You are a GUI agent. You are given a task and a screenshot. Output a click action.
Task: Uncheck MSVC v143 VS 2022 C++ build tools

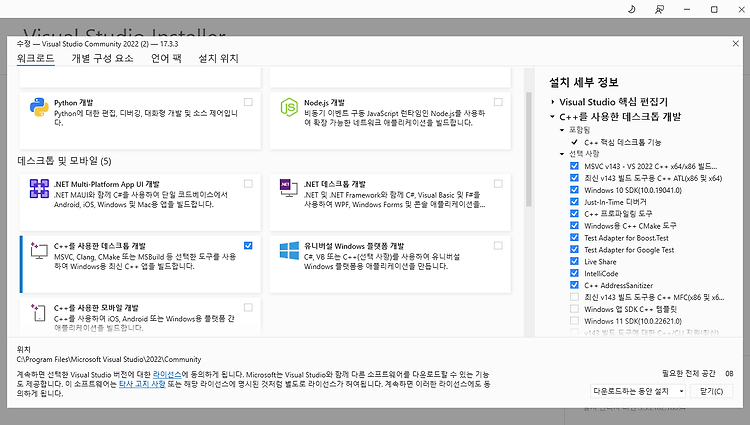click(x=574, y=166)
